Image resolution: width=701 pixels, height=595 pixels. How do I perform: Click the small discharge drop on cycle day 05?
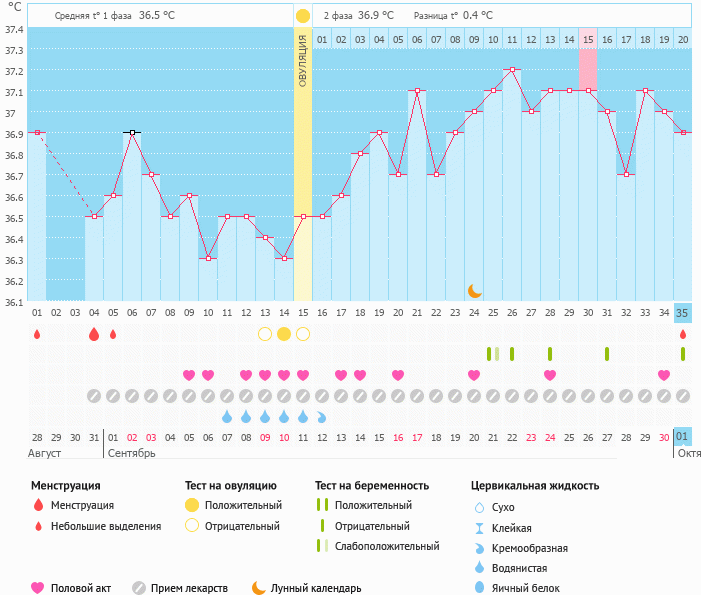point(113,334)
